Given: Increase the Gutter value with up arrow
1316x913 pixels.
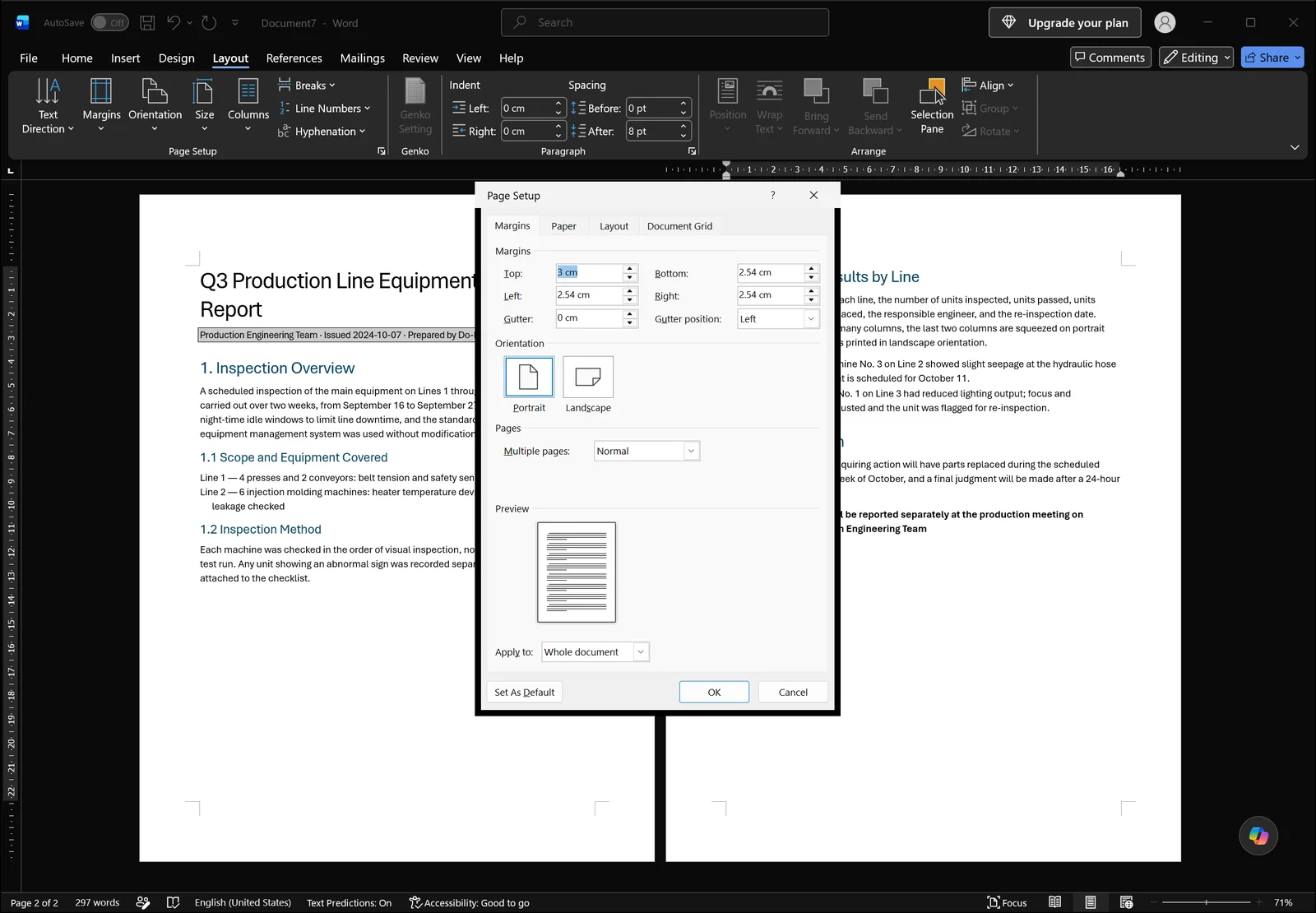Looking at the screenshot, I should tap(630, 313).
